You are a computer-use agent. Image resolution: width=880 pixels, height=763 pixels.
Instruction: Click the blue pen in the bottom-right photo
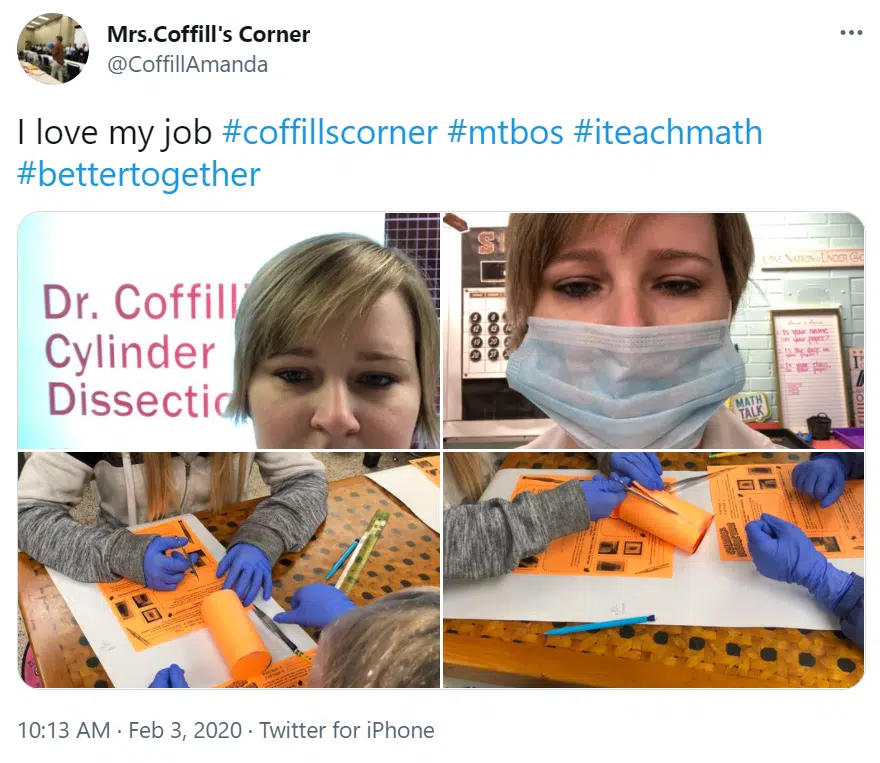pos(601,624)
